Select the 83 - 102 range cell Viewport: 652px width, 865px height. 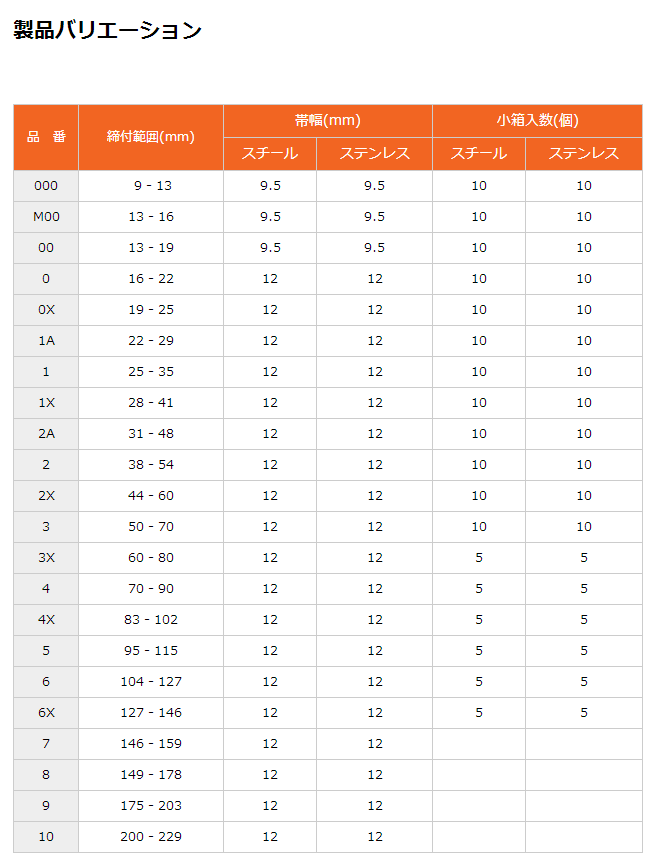151,620
